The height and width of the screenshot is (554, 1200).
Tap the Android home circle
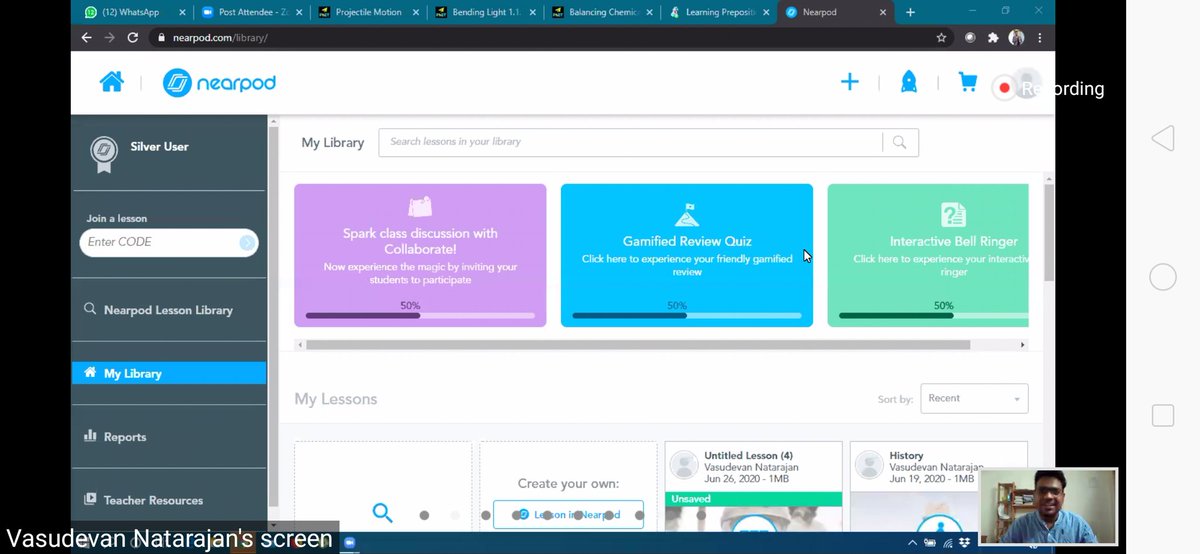coord(1162,277)
